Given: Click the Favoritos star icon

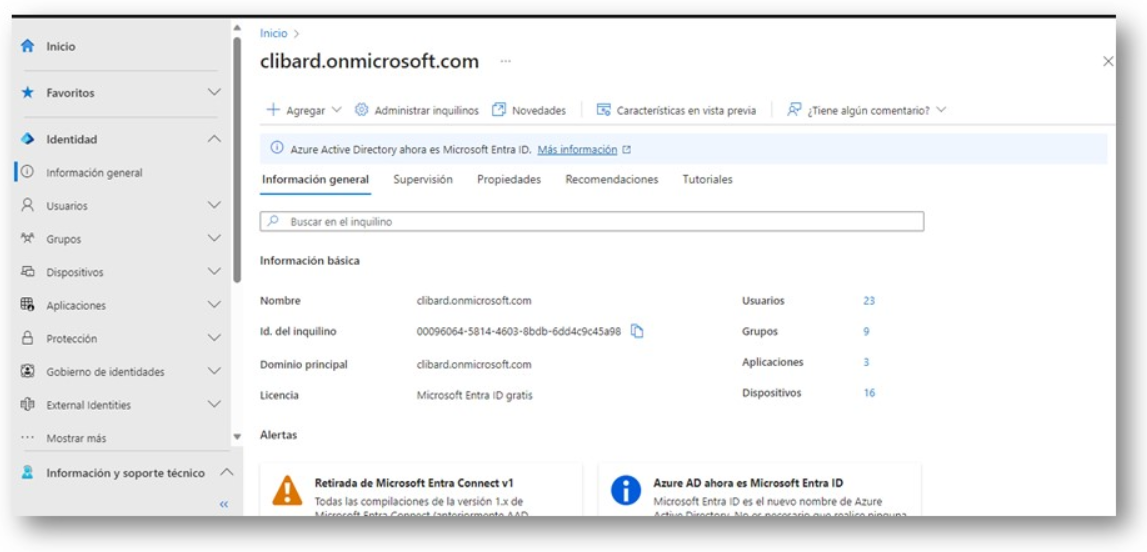Looking at the screenshot, I should pos(28,93).
